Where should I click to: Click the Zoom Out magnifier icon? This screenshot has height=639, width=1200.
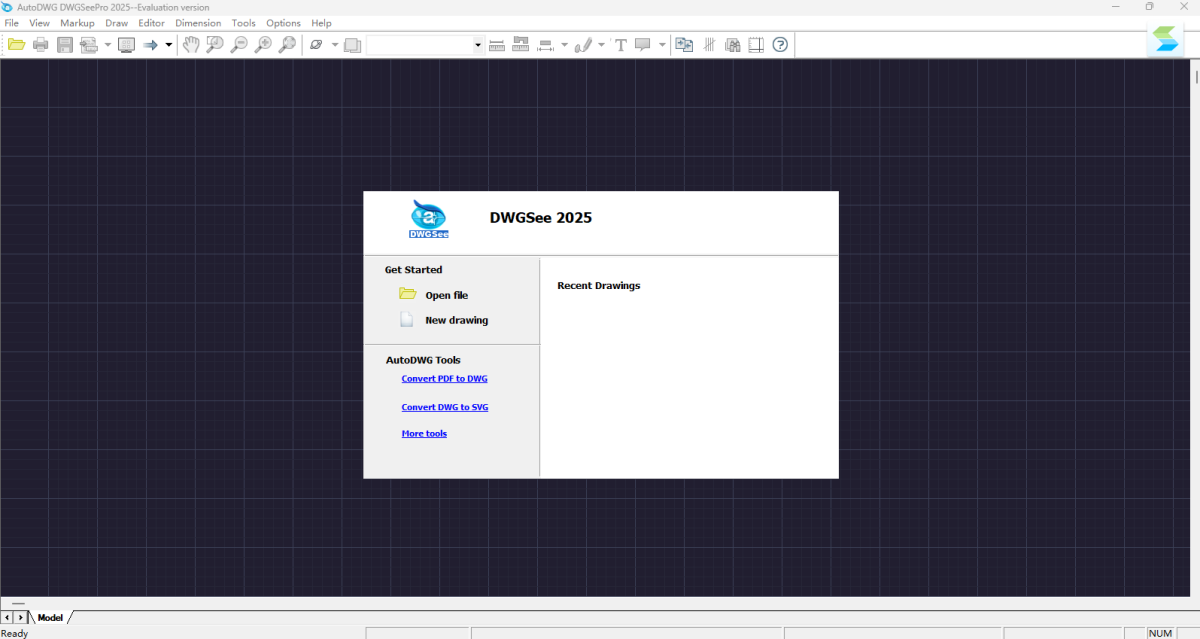(239, 45)
